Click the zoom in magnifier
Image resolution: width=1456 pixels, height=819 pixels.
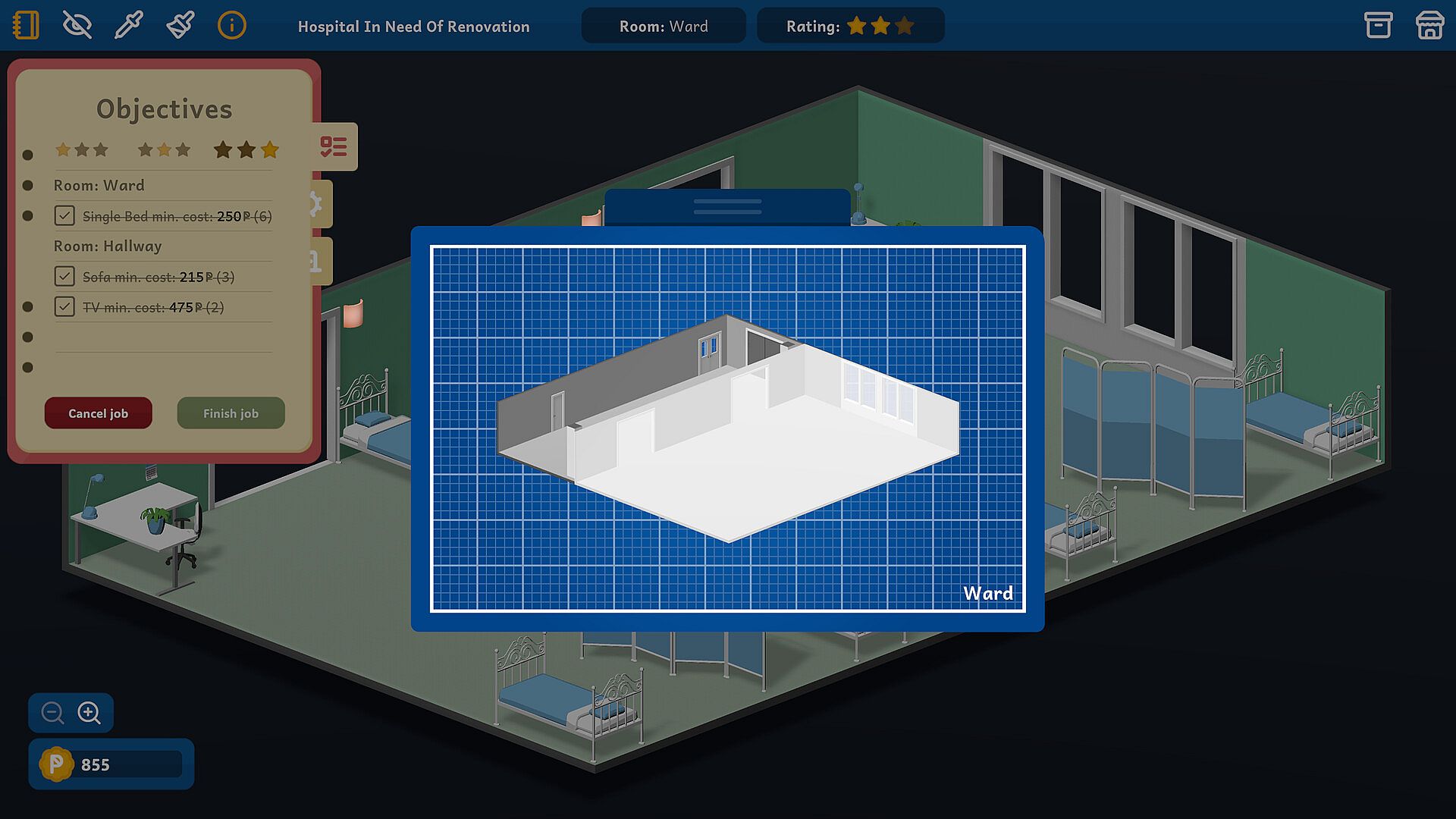89,713
